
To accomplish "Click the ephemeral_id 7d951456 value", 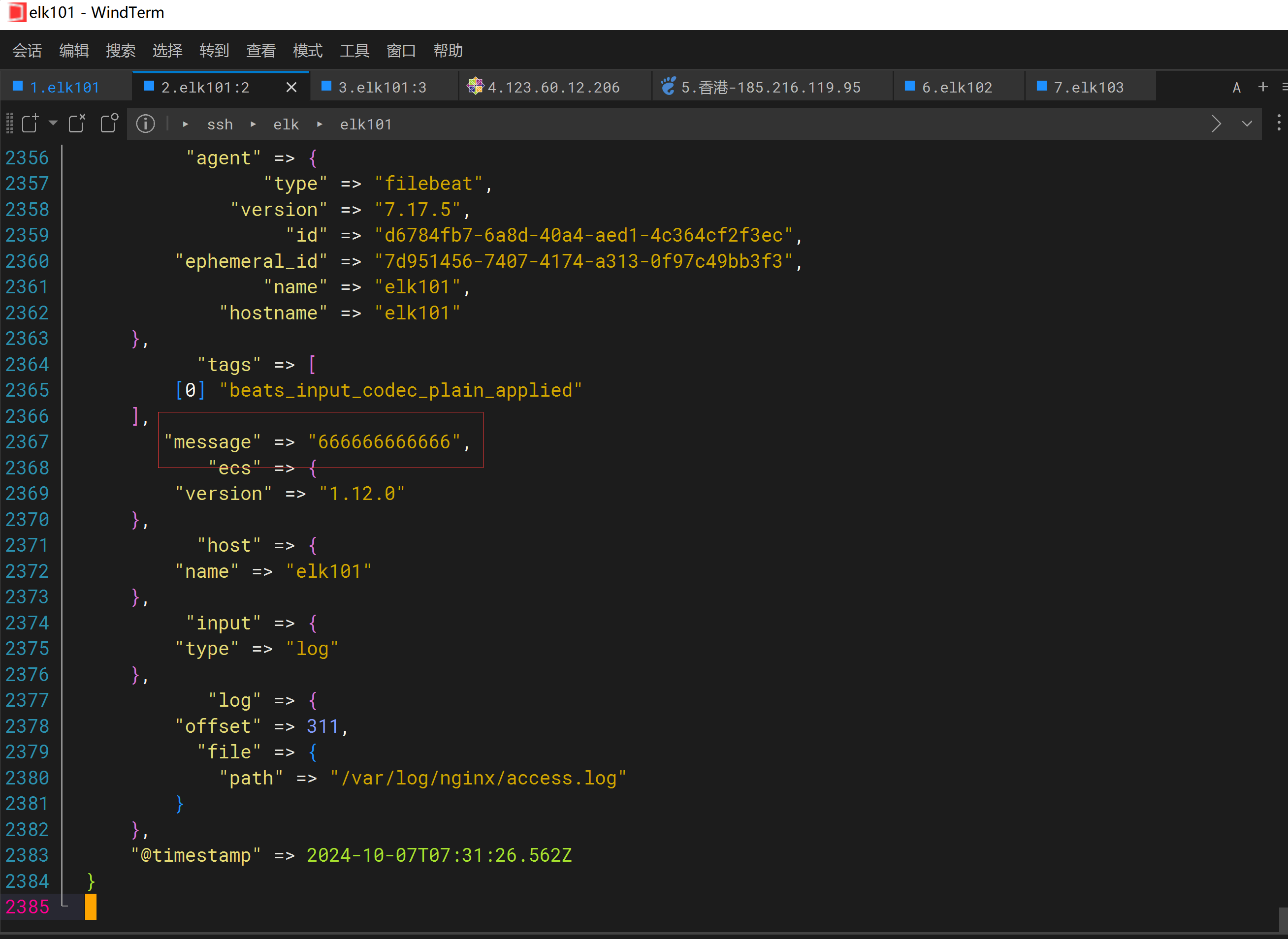I will (x=583, y=261).
